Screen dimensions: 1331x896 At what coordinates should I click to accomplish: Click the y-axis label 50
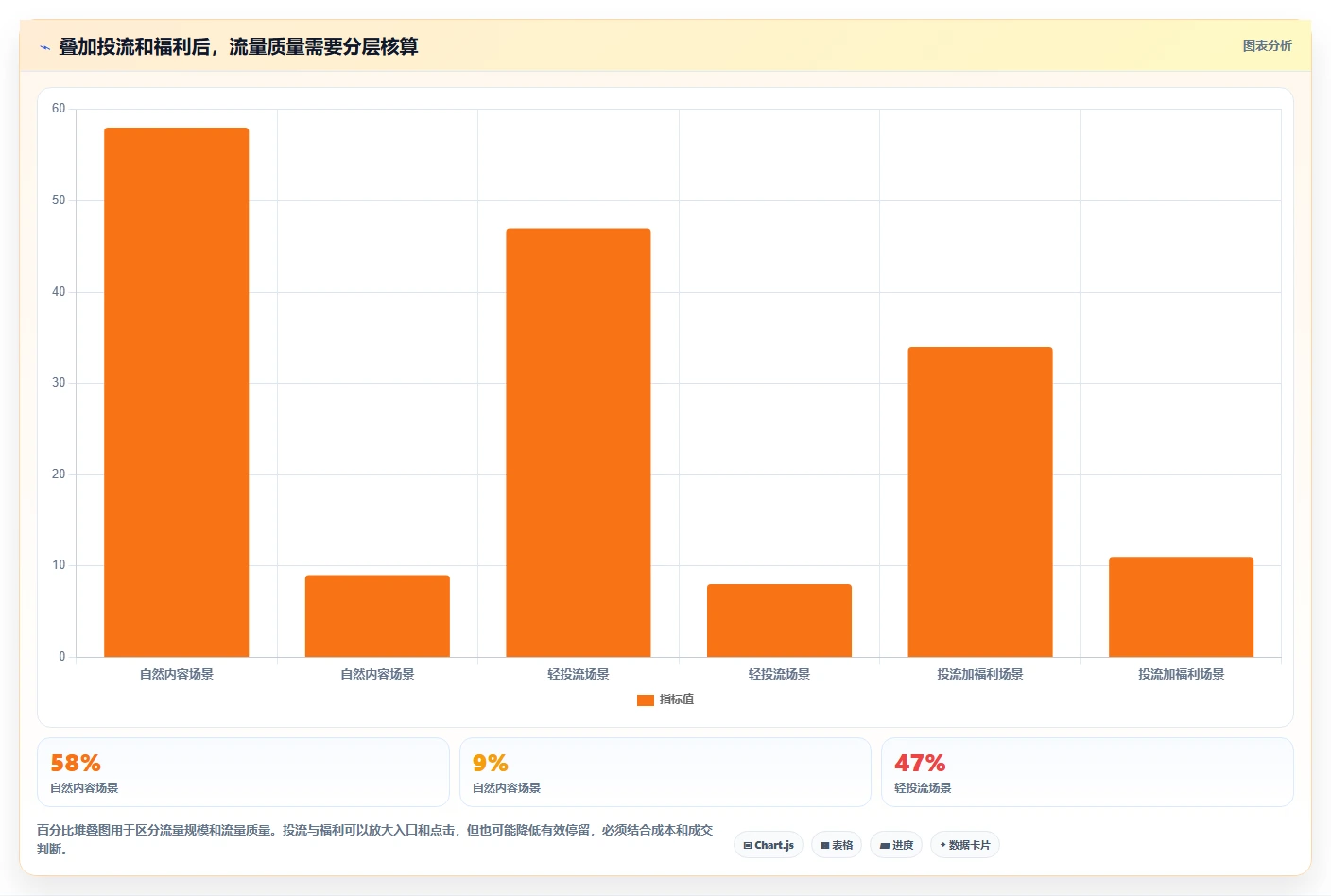59,200
